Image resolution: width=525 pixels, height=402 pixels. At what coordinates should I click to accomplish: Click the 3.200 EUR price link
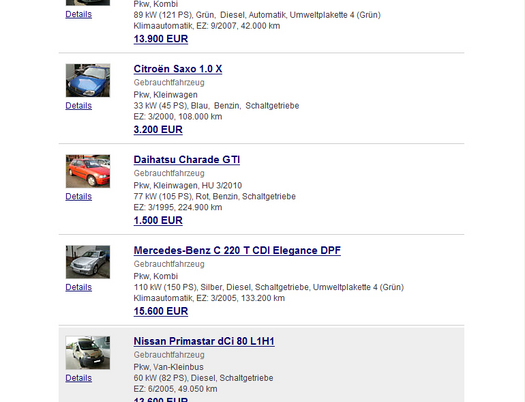point(158,130)
